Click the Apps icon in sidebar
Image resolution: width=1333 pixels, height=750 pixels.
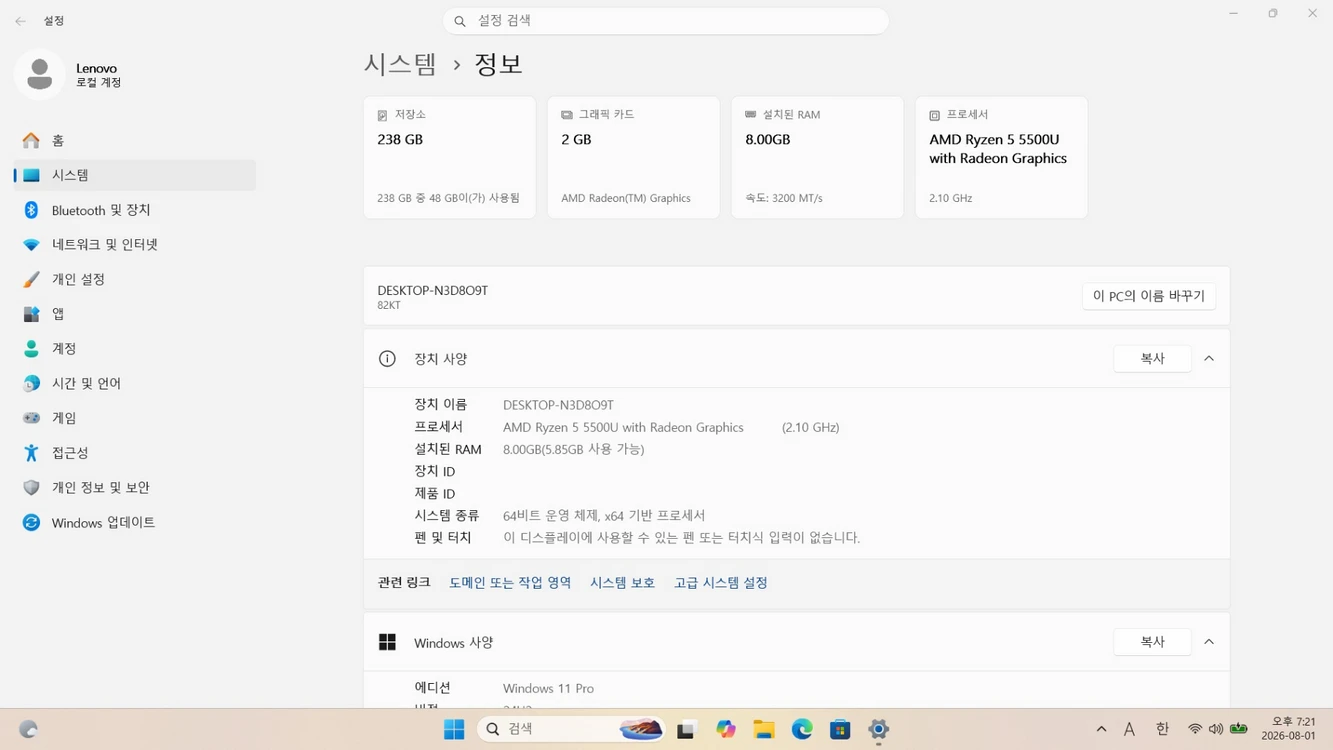32,314
